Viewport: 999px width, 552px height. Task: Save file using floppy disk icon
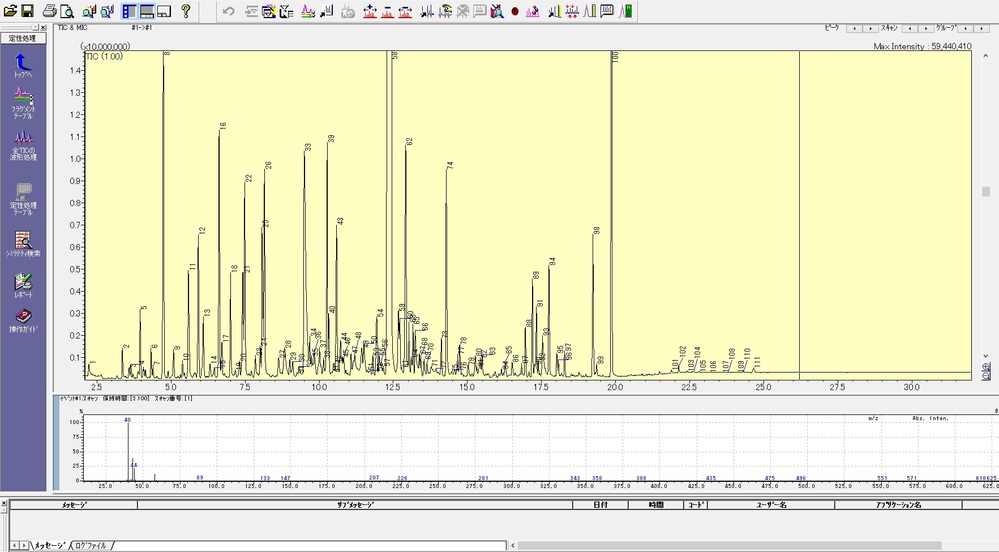point(27,11)
